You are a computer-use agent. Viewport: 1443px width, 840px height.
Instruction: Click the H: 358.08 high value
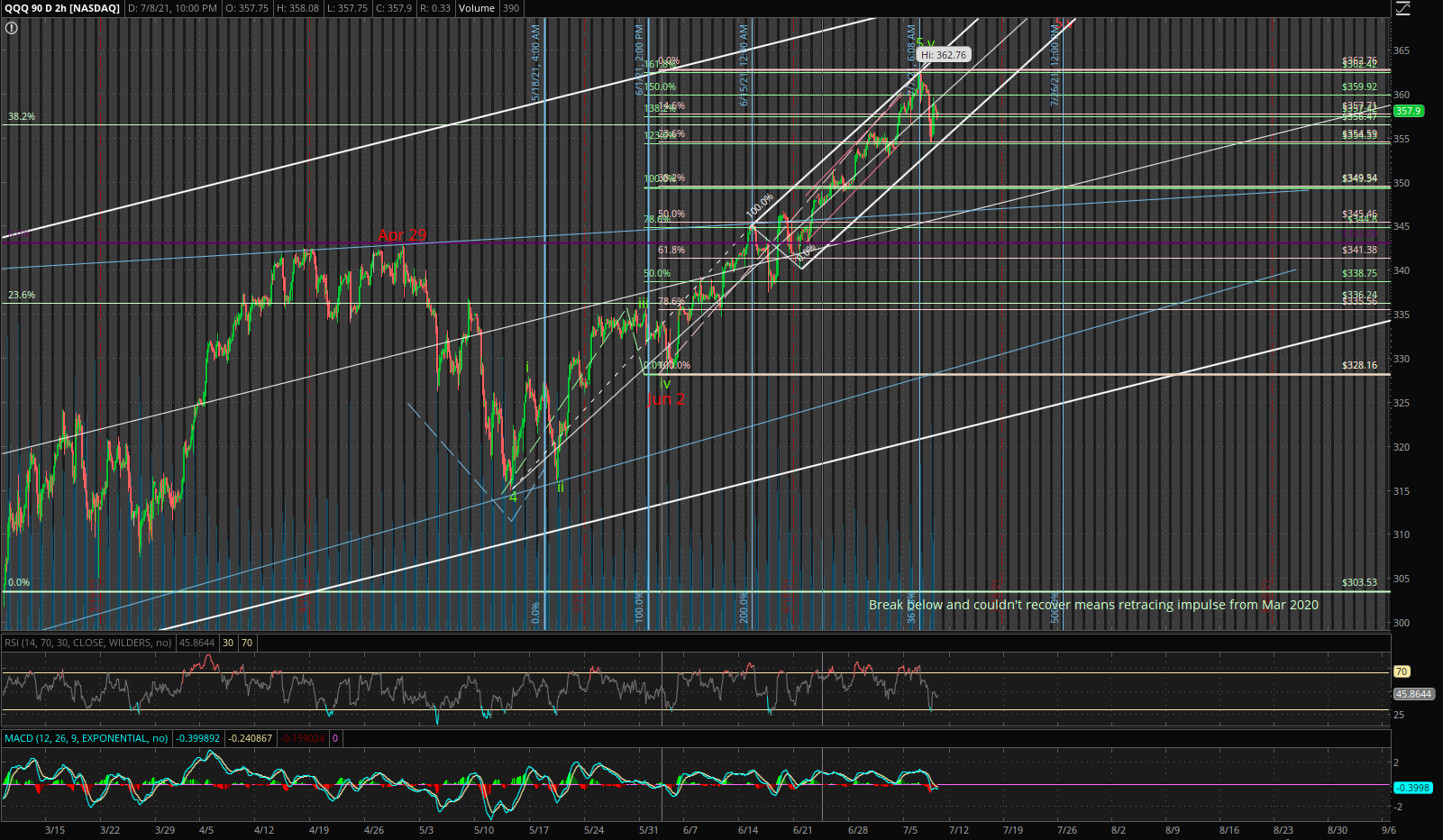point(297,8)
